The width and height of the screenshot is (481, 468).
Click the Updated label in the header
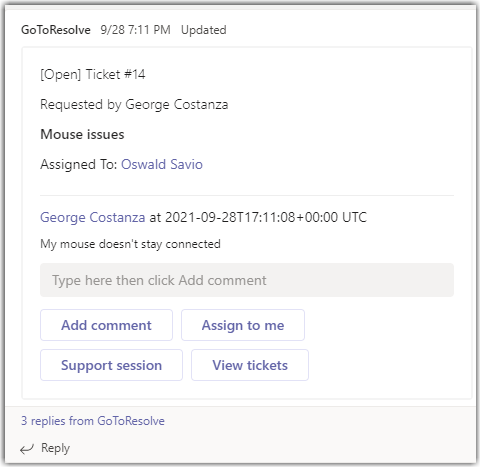tap(204, 30)
